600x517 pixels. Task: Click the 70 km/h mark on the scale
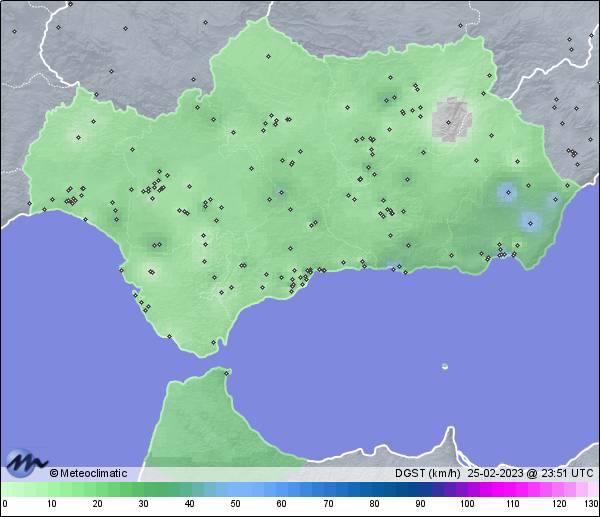pos(327,505)
